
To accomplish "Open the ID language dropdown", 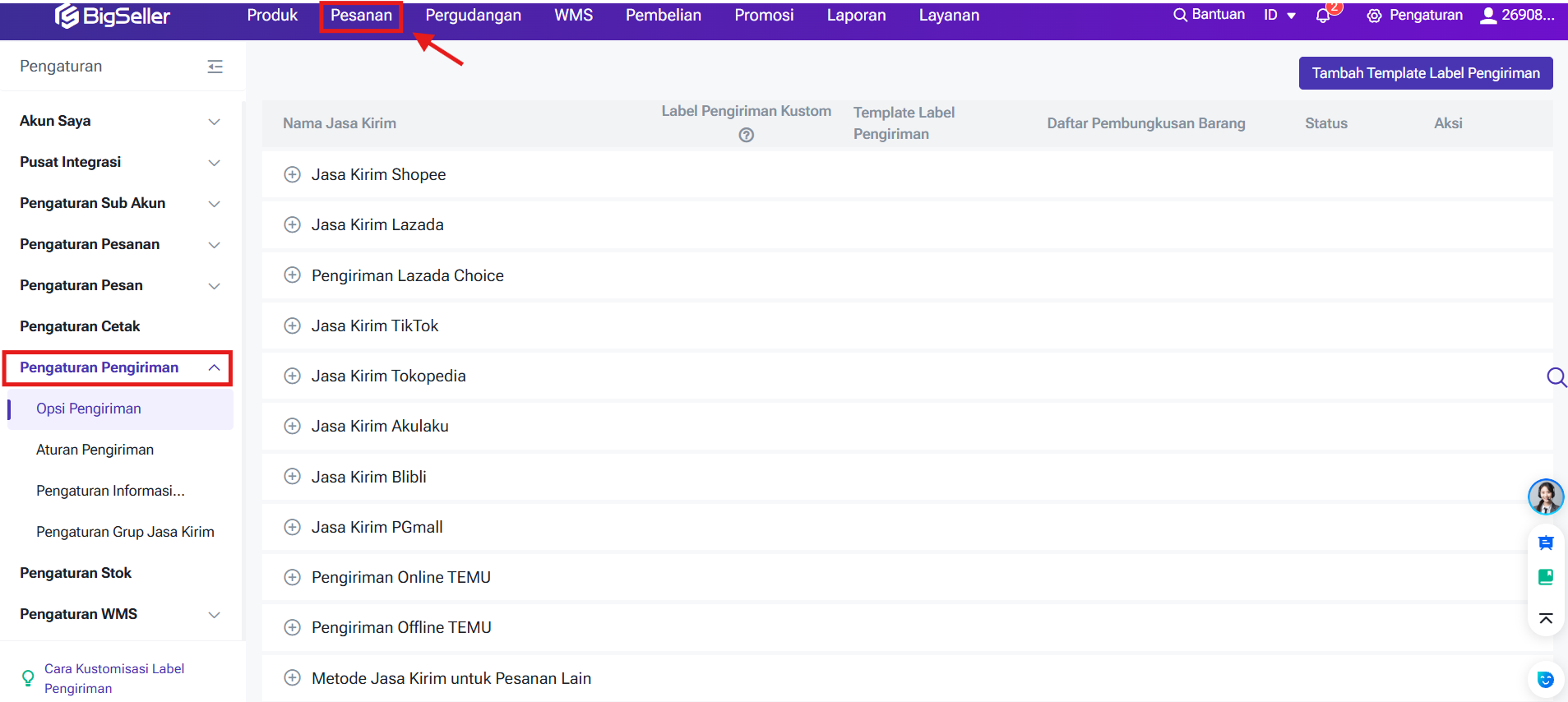I will (1279, 16).
